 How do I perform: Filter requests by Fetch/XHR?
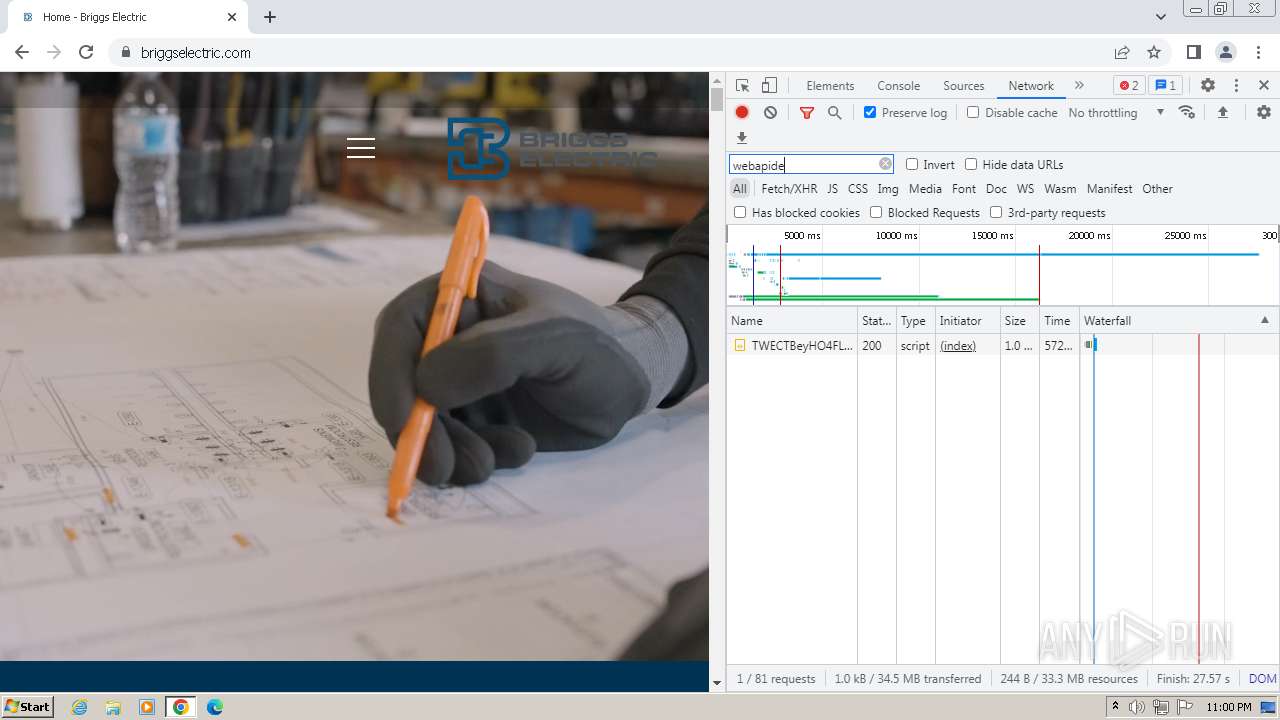click(x=789, y=188)
